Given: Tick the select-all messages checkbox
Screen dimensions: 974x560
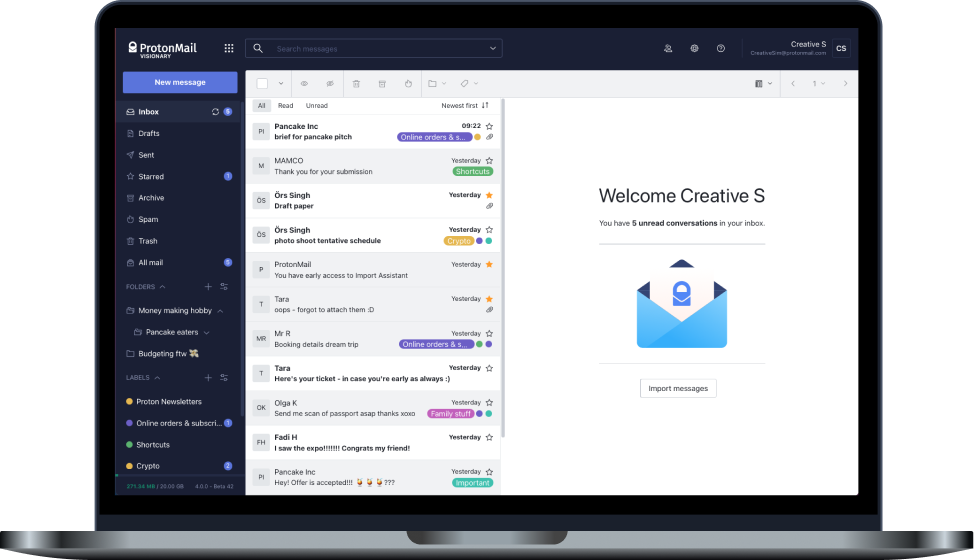Looking at the screenshot, I should click(262, 84).
